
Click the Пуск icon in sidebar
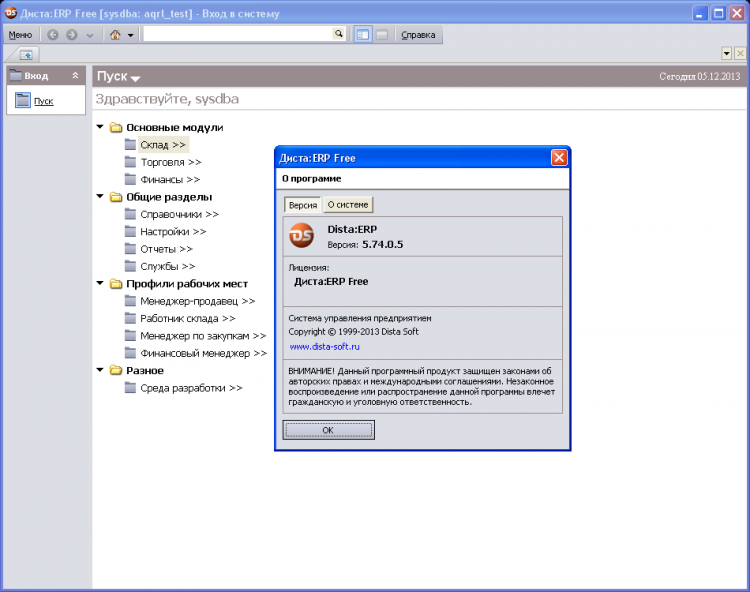[22, 100]
